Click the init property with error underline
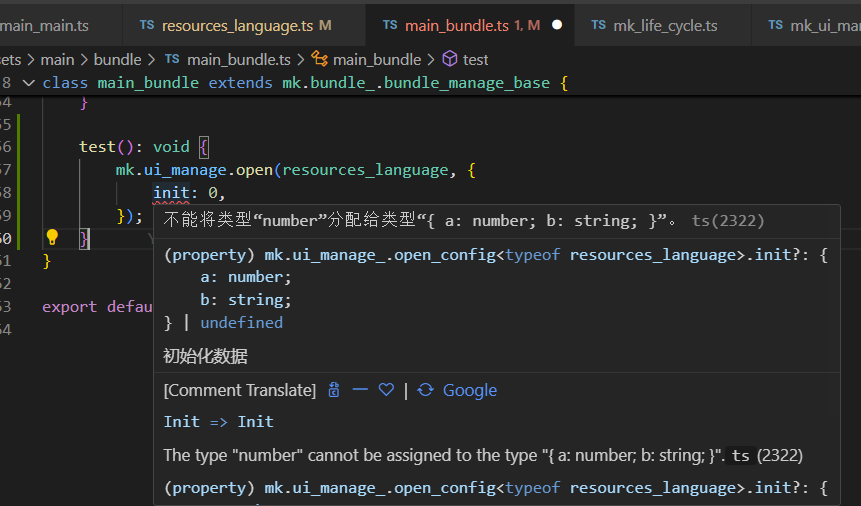 pos(170,193)
